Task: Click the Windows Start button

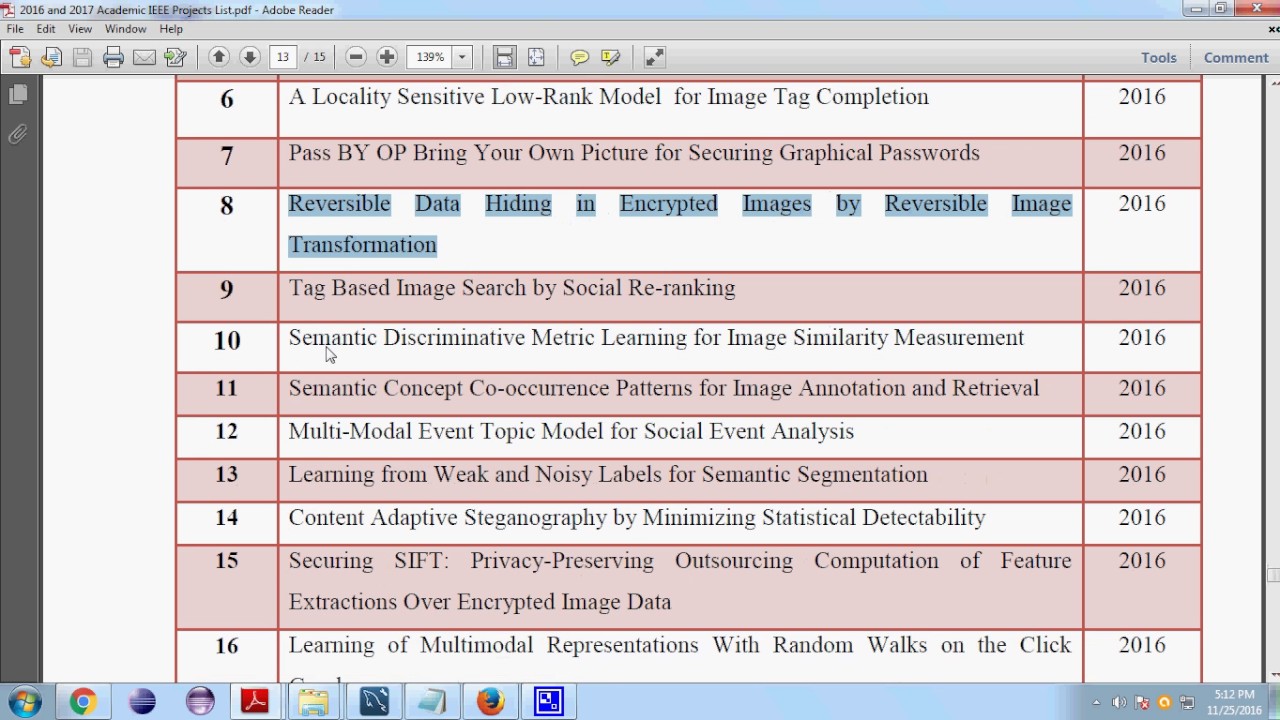Action: [x=25, y=702]
